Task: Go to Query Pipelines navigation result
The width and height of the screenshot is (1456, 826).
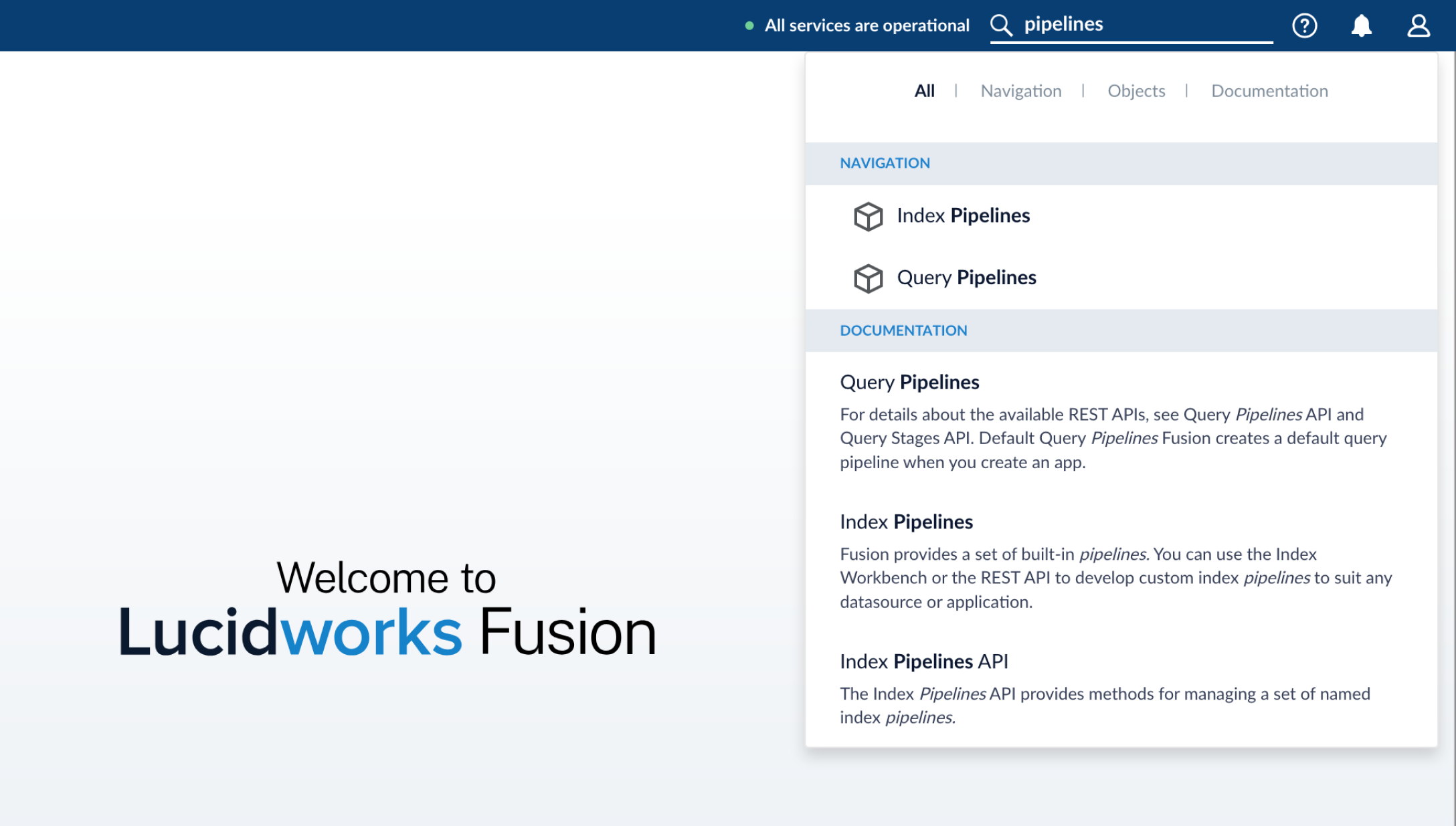Action: tap(1121, 278)
